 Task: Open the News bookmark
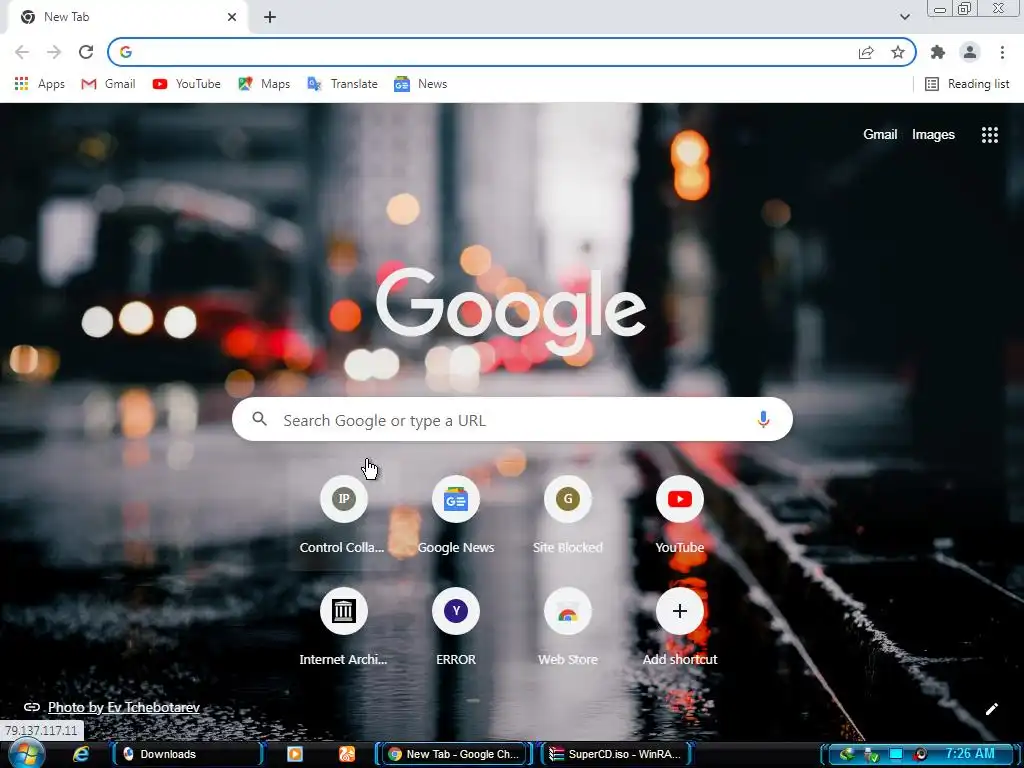point(421,84)
